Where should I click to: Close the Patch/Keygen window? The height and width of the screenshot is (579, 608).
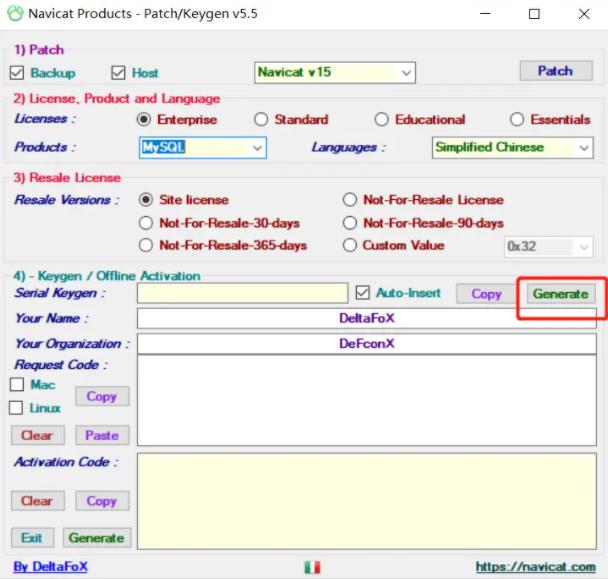[x=584, y=14]
